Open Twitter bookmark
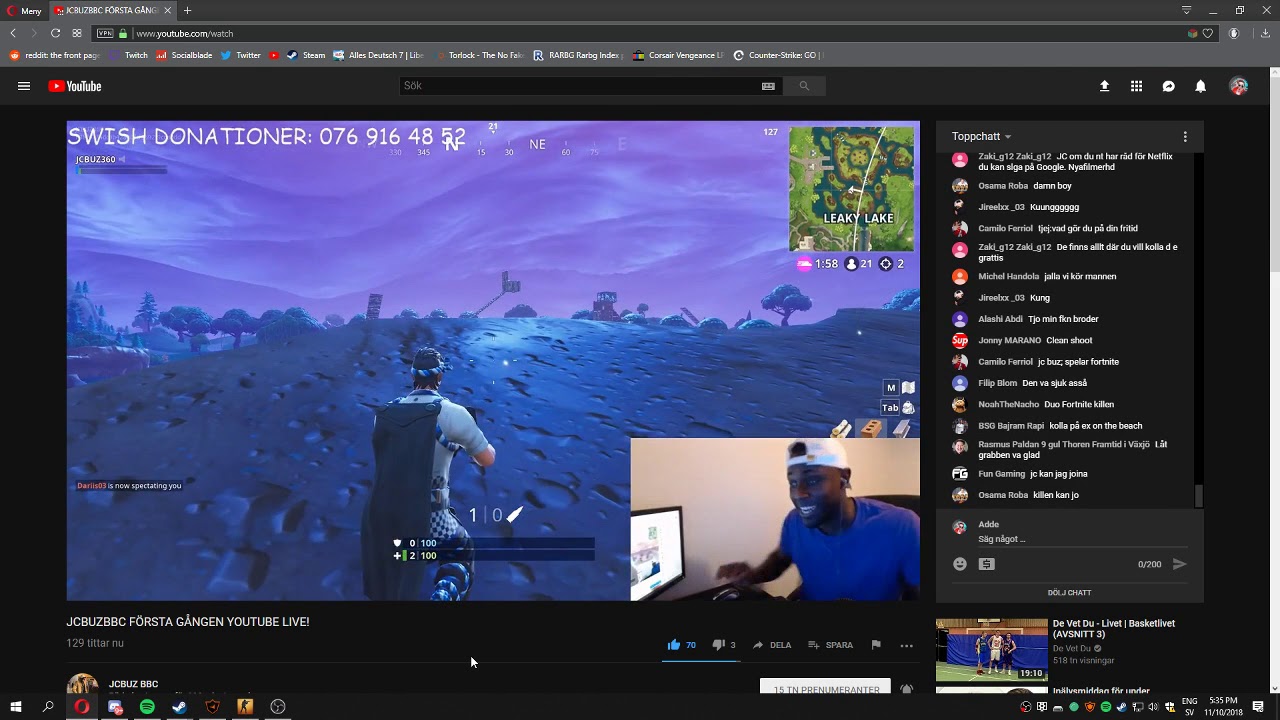This screenshot has height=720, width=1280. click(x=241, y=56)
